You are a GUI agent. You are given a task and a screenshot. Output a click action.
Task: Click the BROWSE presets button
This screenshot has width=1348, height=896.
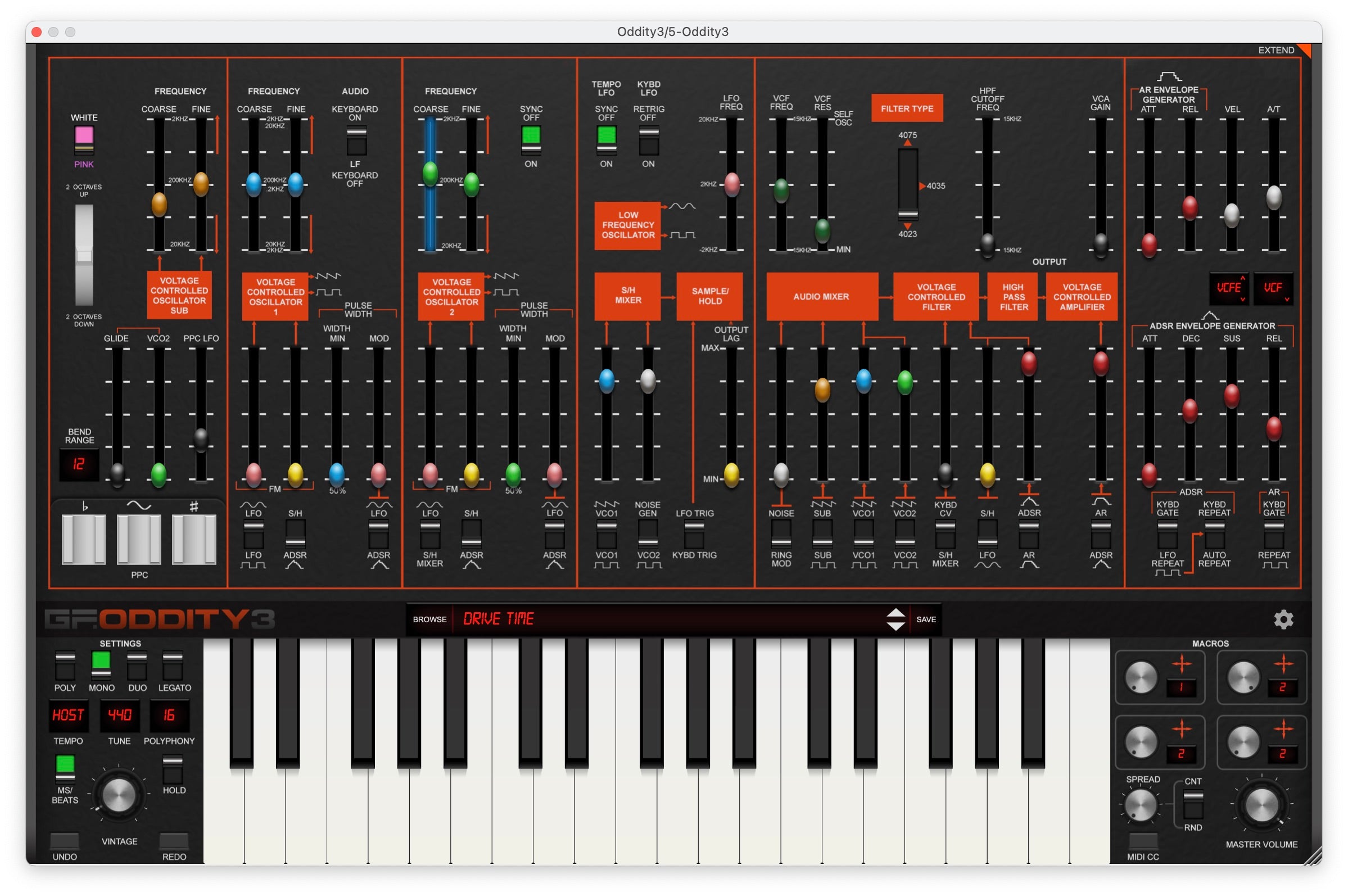(x=429, y=619)
